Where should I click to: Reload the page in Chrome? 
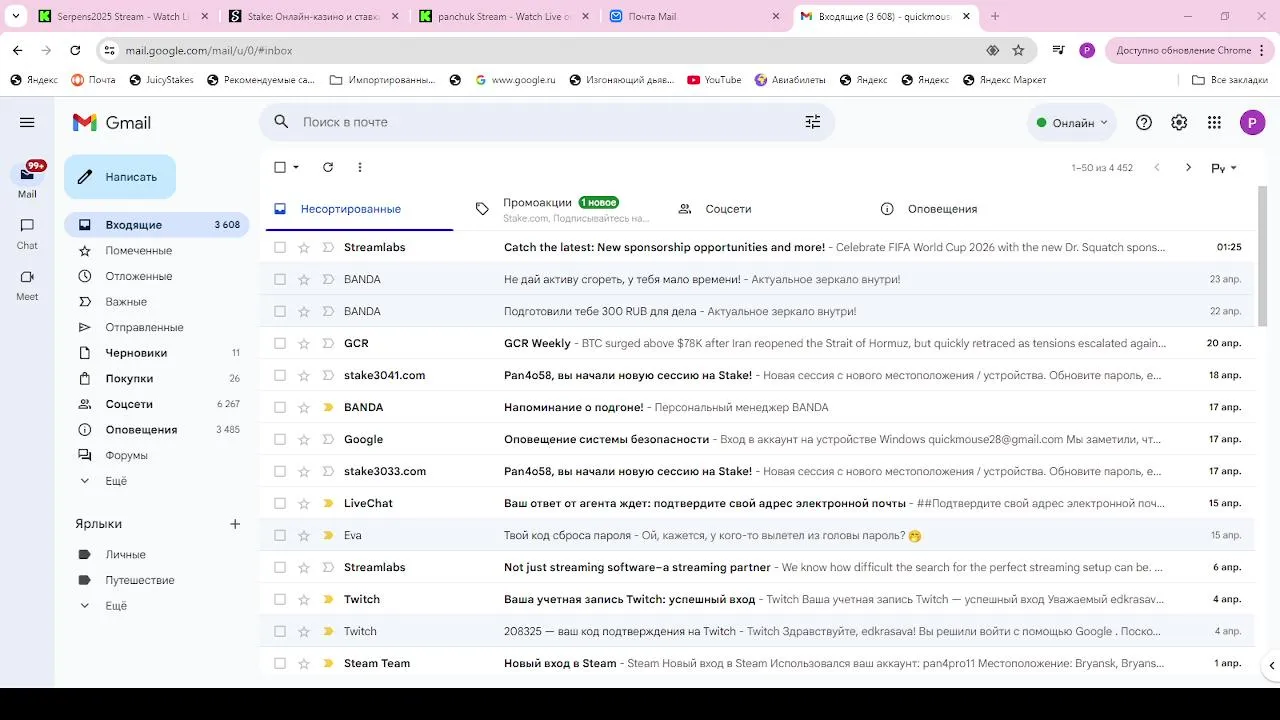[x=75, y=50]
